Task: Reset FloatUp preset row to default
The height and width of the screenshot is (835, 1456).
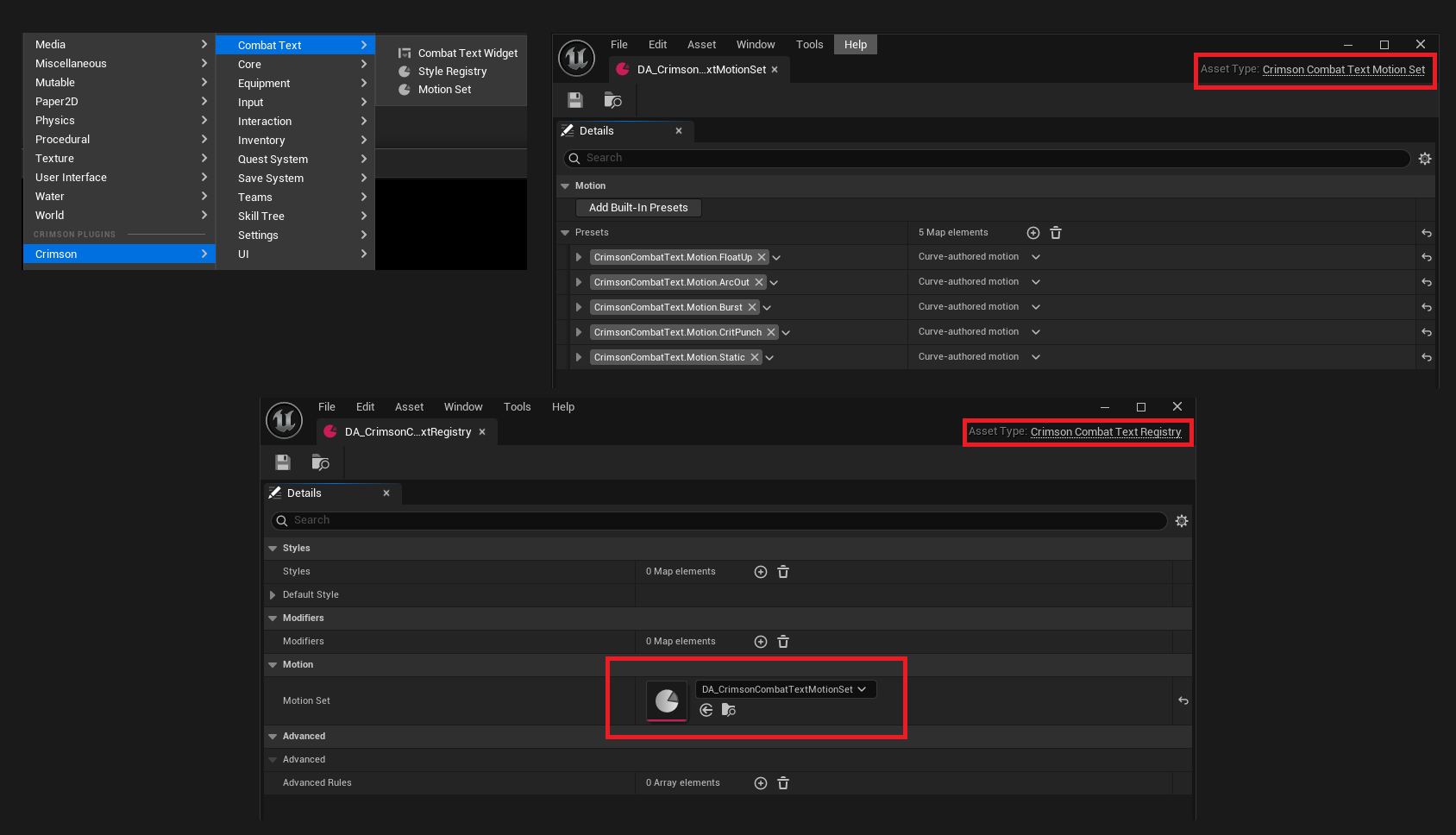Action: pyautogui.click(x=1427, y=258)
